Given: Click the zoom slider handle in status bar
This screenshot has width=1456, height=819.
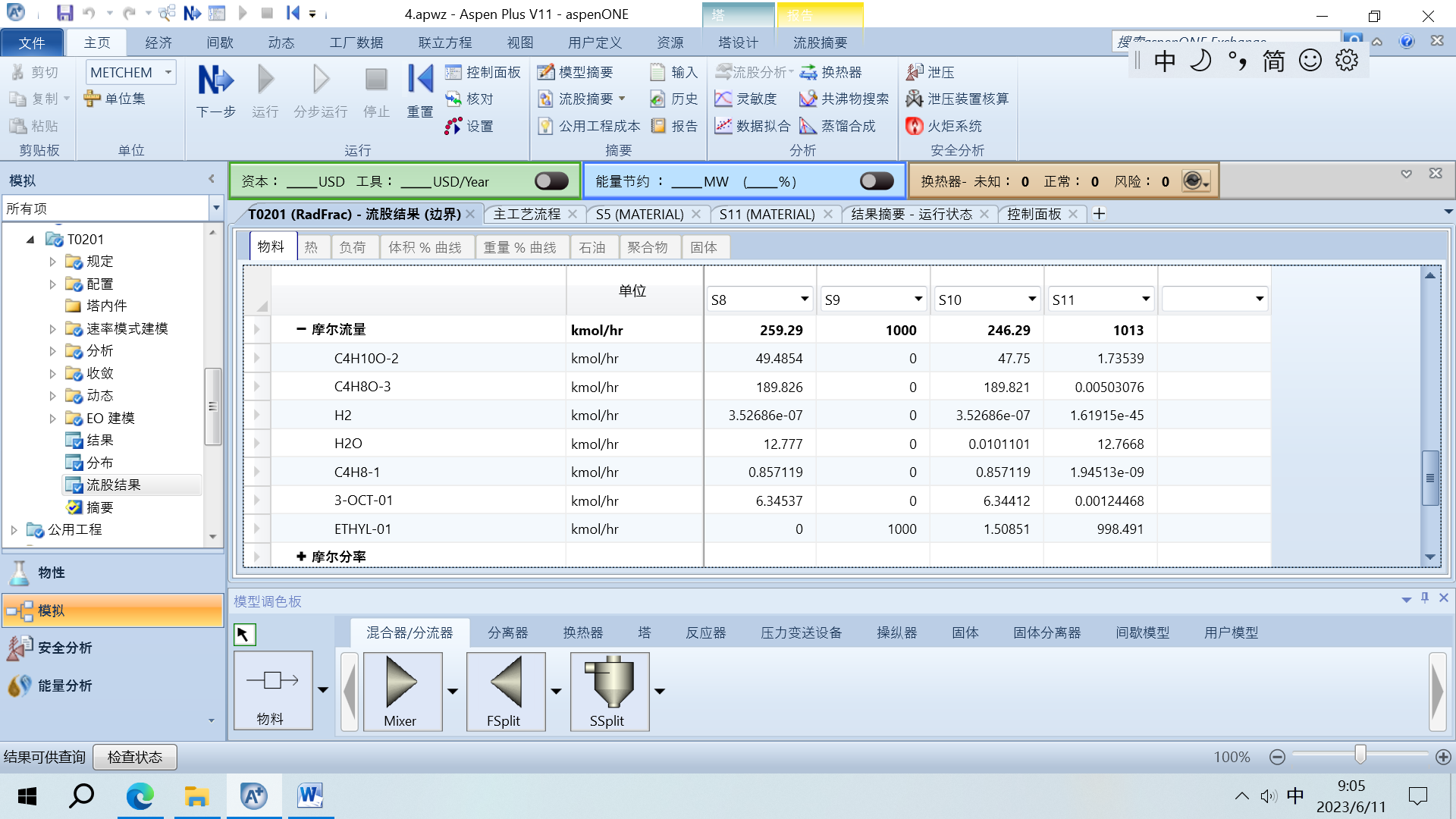Looking at the screenshot, I should (1360, 754).
